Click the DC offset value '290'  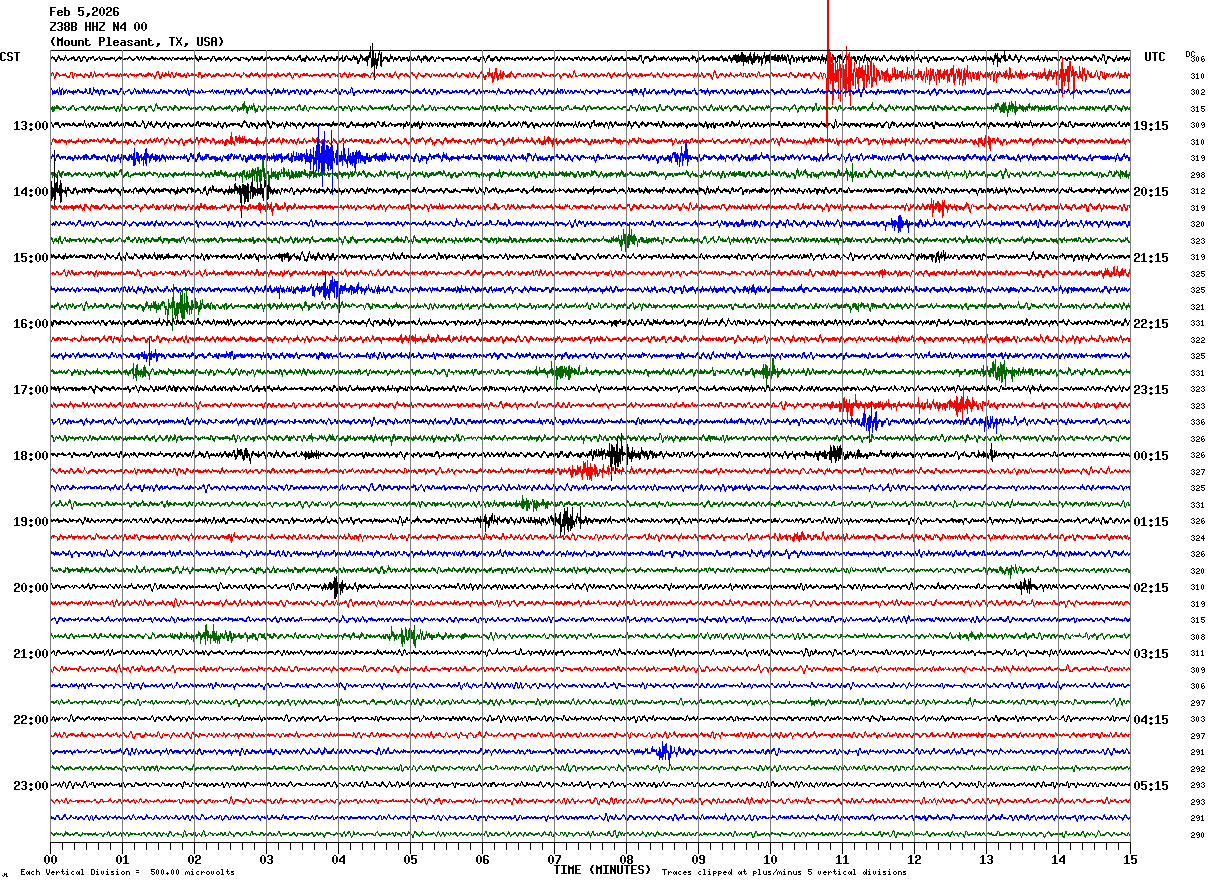pos(1197,835)
